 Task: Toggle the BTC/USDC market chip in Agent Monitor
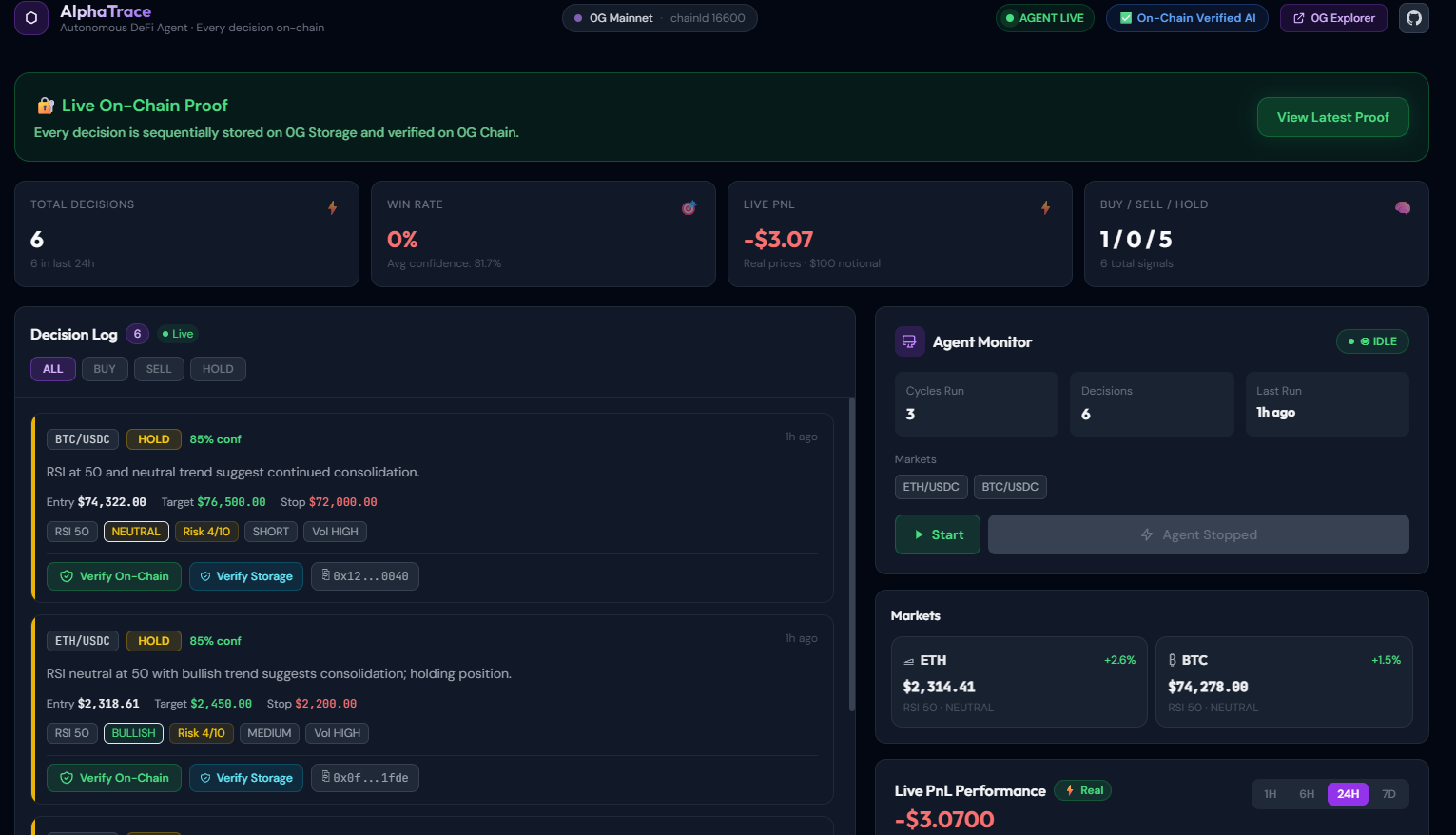(x=1010, y=487)
